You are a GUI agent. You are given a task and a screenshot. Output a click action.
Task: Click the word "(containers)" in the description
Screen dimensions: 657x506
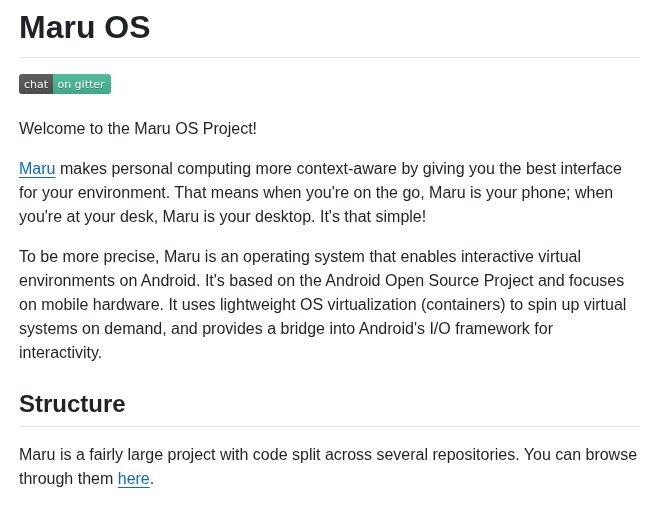tap(464, 304)
